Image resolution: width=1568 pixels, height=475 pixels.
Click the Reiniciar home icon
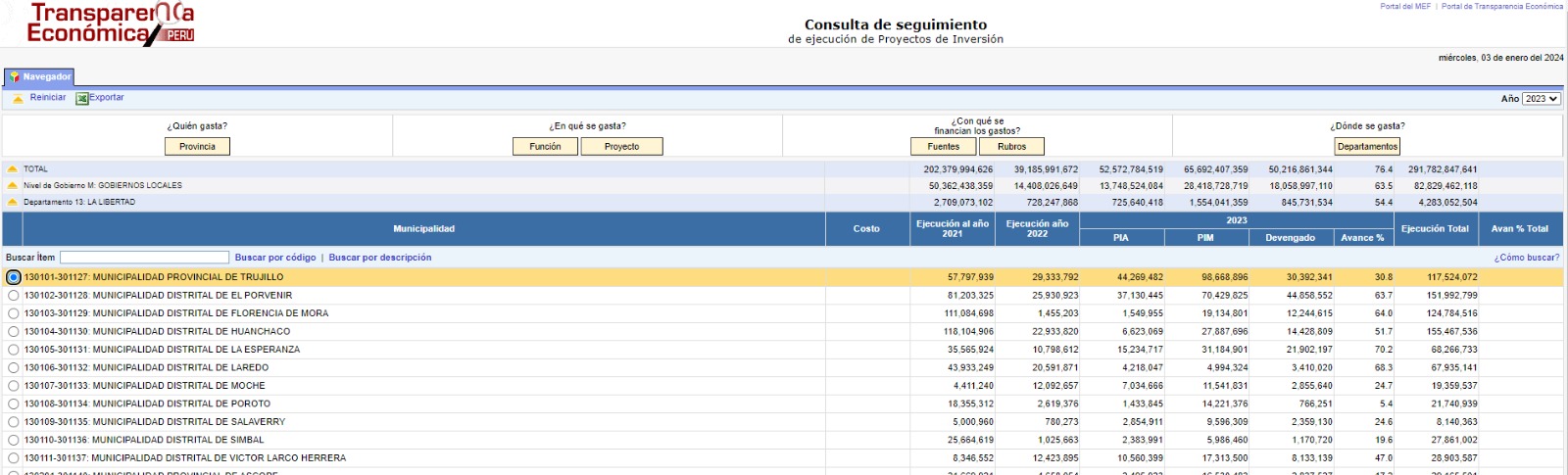[18, 98]
